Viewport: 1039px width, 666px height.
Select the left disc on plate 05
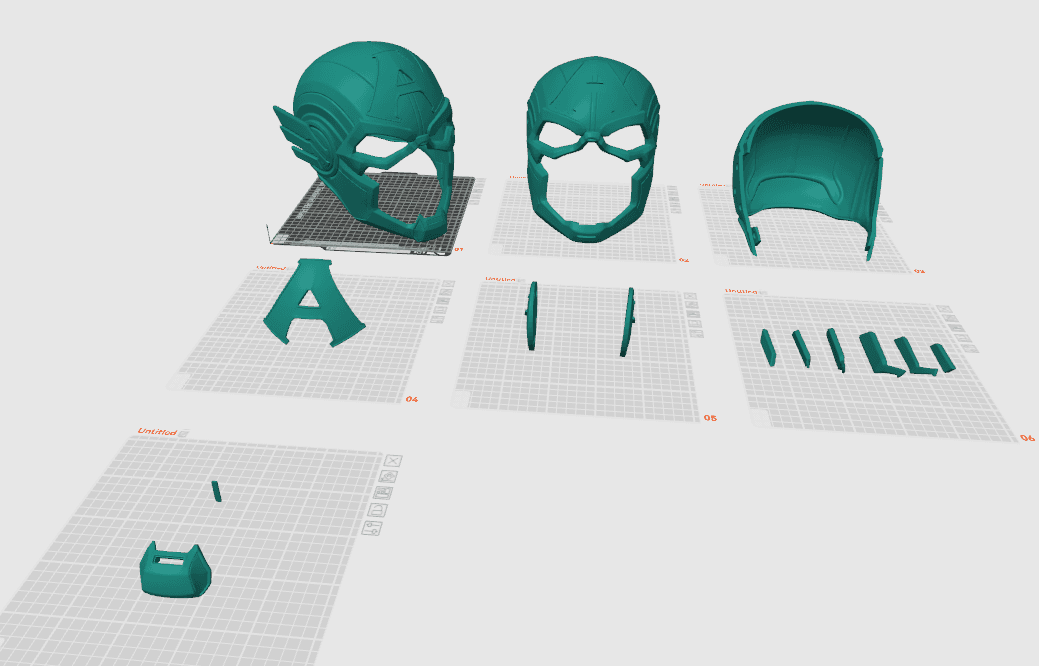click(x=531, y=315)
